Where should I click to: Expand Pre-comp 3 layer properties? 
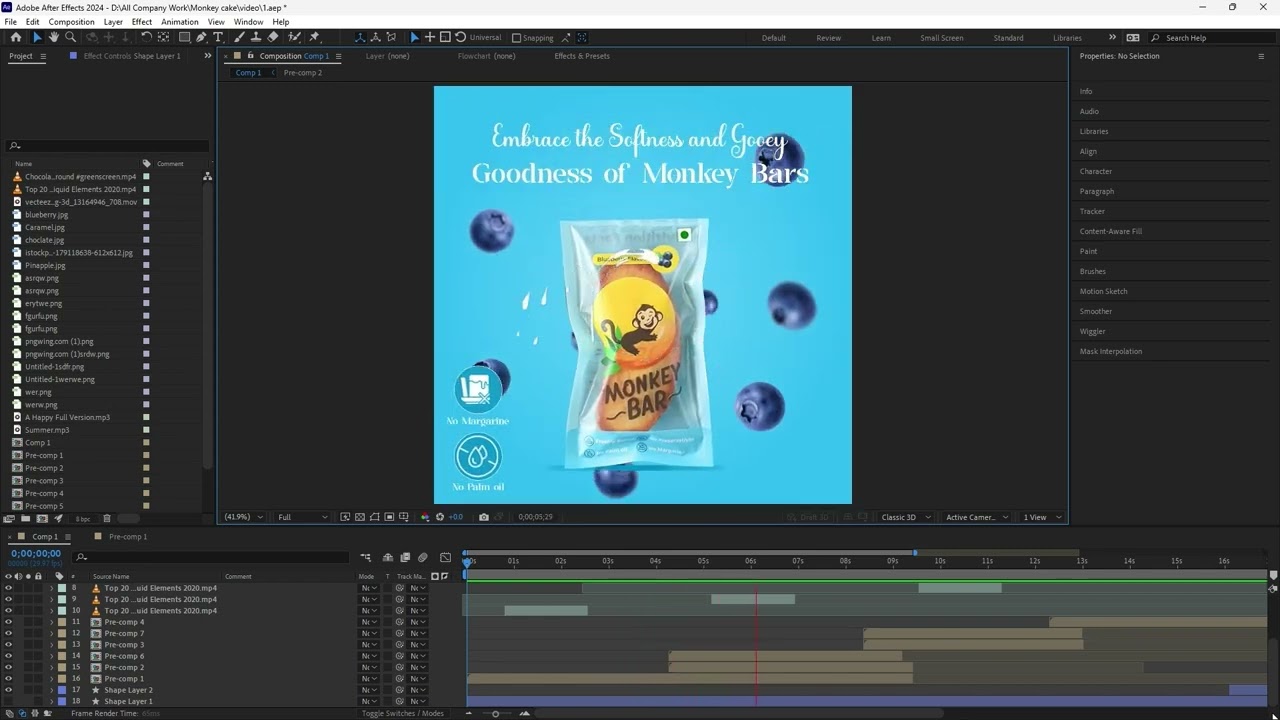click(51, 645)
